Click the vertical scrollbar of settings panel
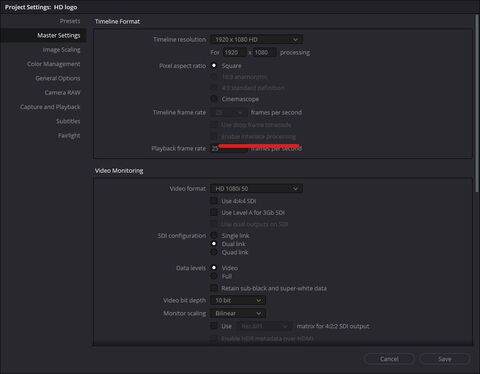 click(477, 103)
